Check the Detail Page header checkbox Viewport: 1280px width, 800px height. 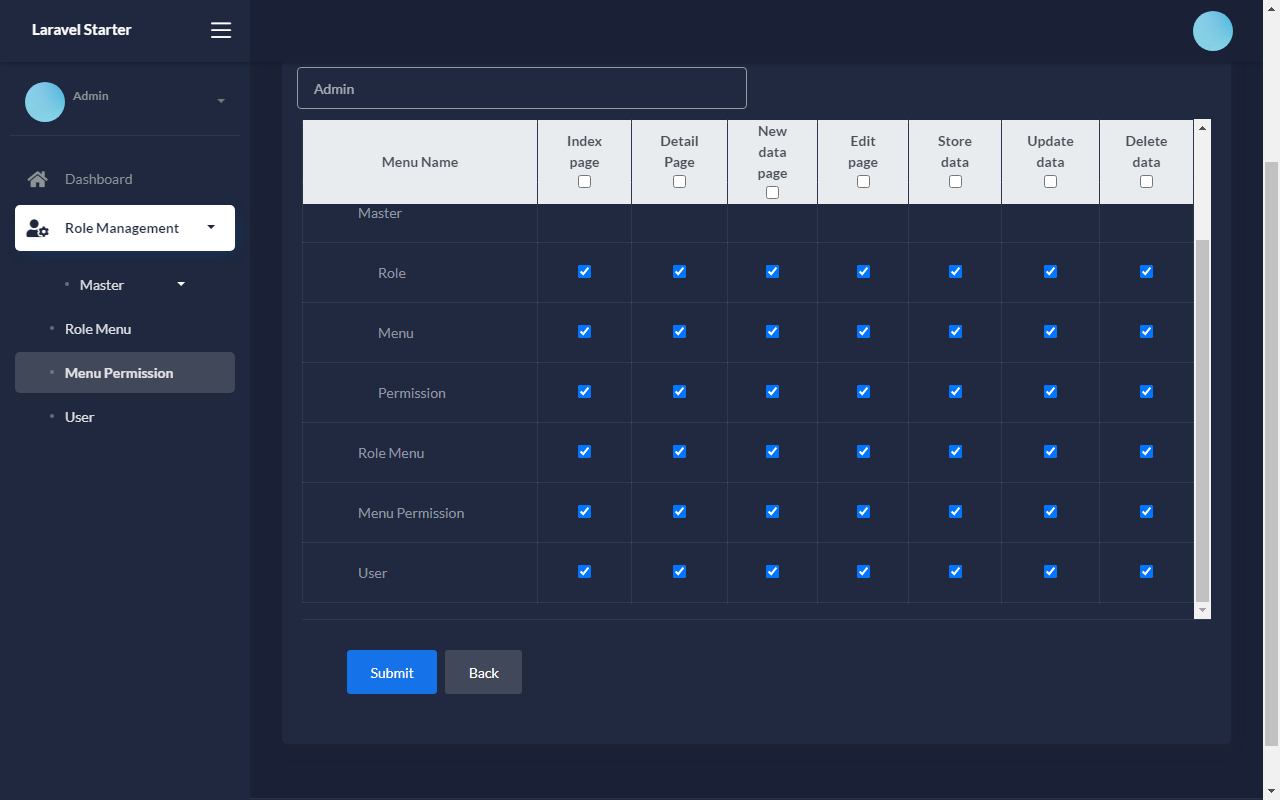(679, 182)
